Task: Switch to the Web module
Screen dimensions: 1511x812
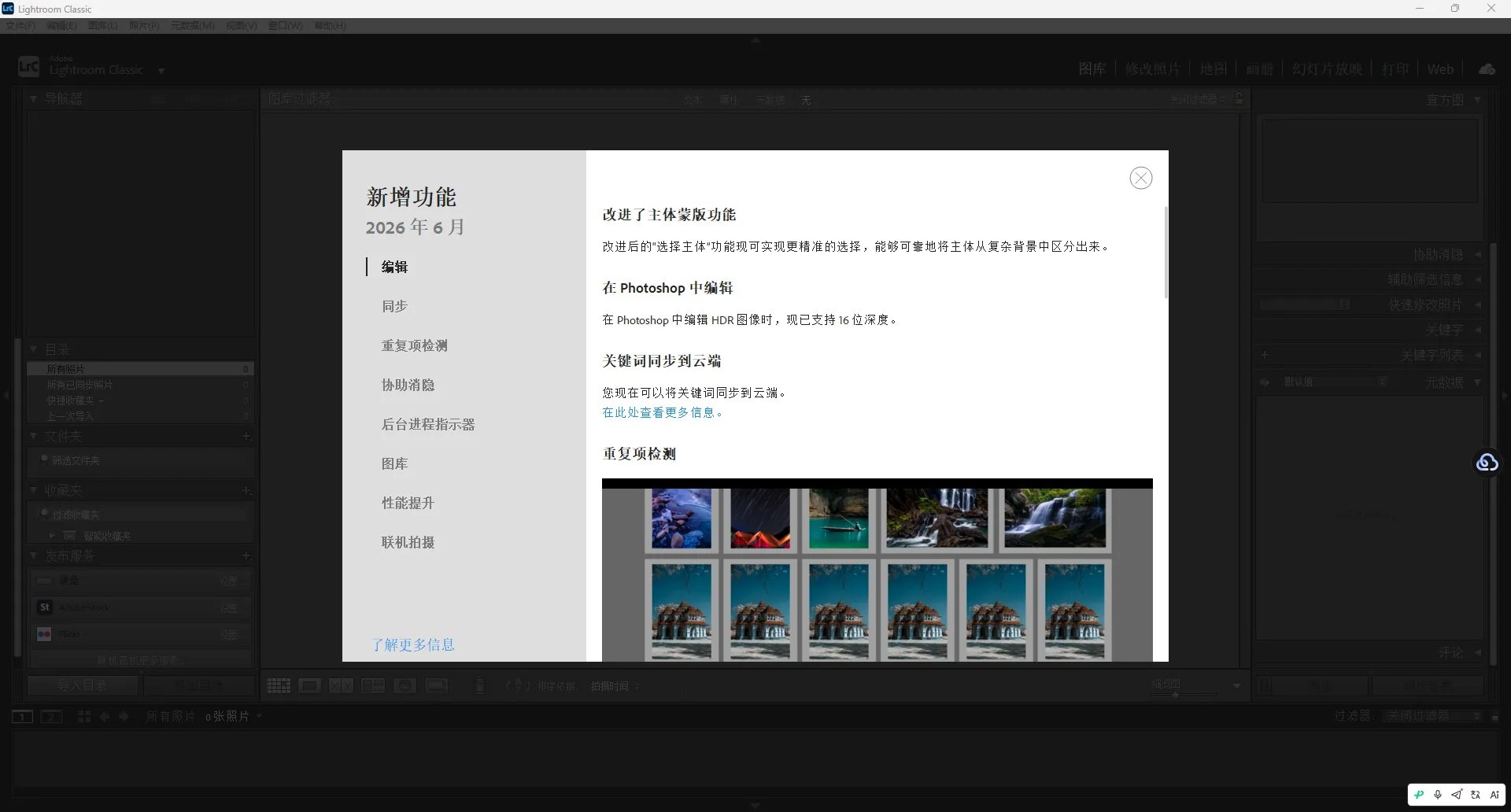Action: pos(1440,69)
